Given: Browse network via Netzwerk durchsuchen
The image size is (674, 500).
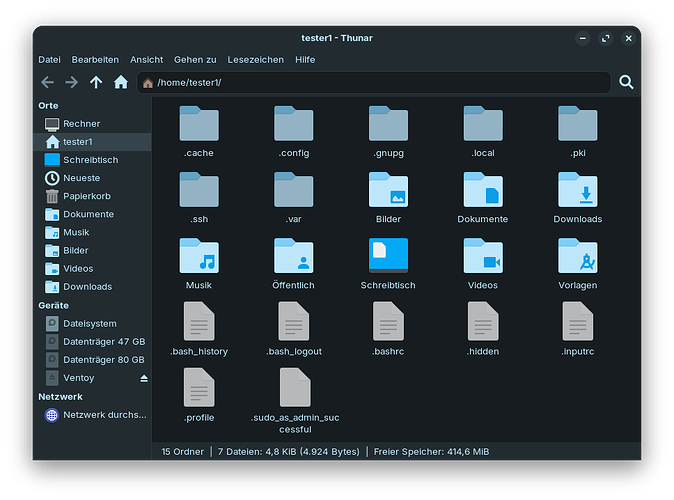Looking at the screenshot, I should (104, 414).
